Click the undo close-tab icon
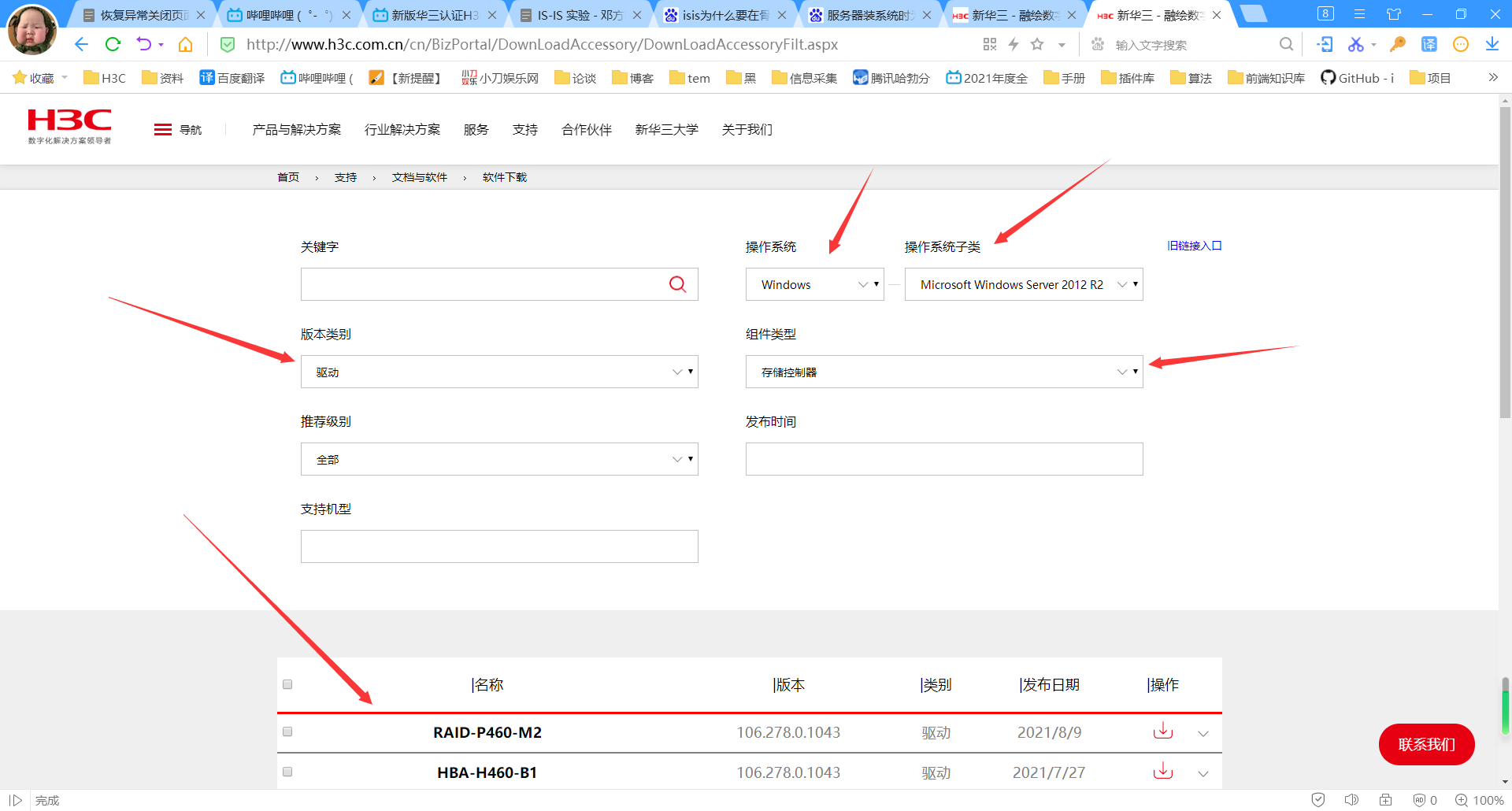This screenshot has width=1512, height=811. (x=144, y=44)
